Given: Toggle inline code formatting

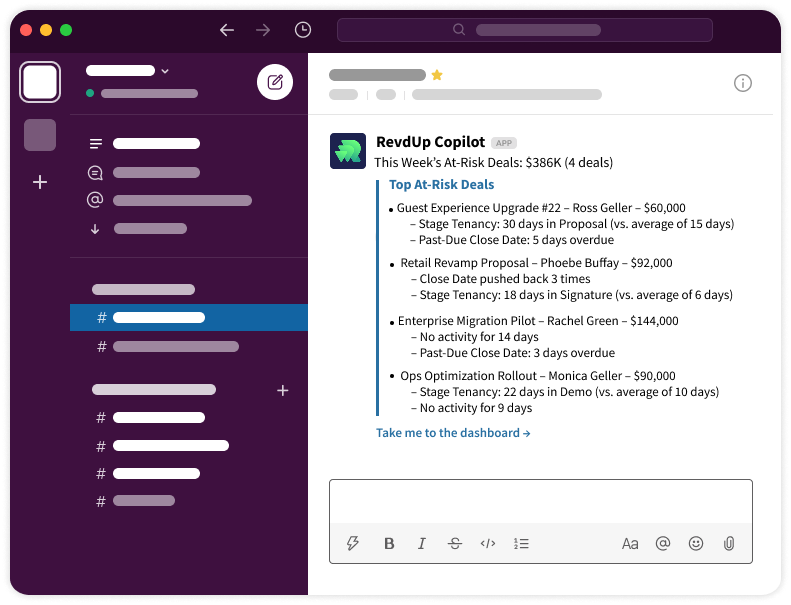Looking at the screenshot, I should [x=488, y=543].
